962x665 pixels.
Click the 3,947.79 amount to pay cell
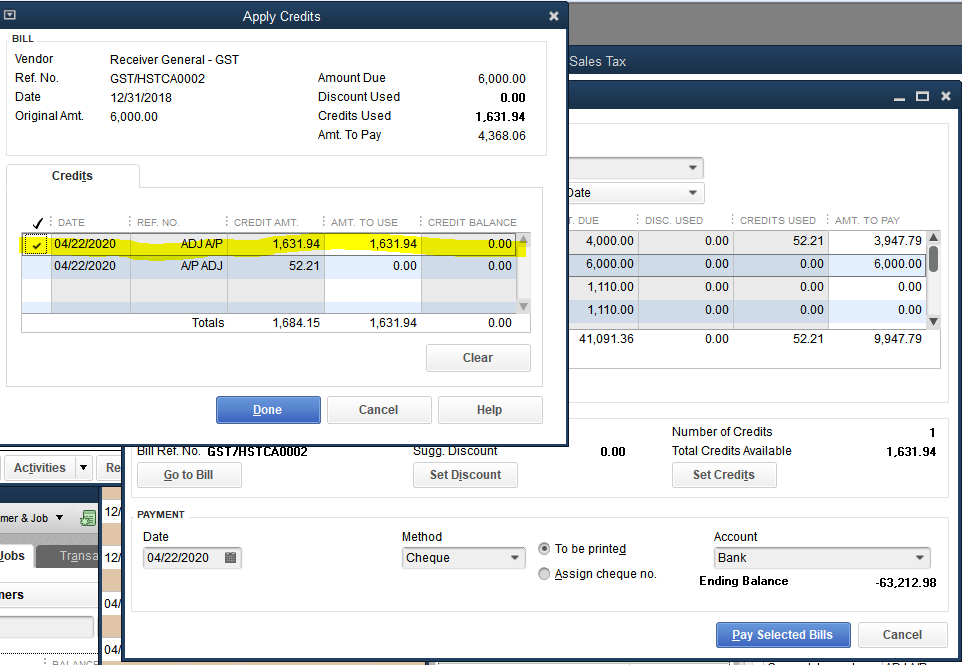pos(877,241)
